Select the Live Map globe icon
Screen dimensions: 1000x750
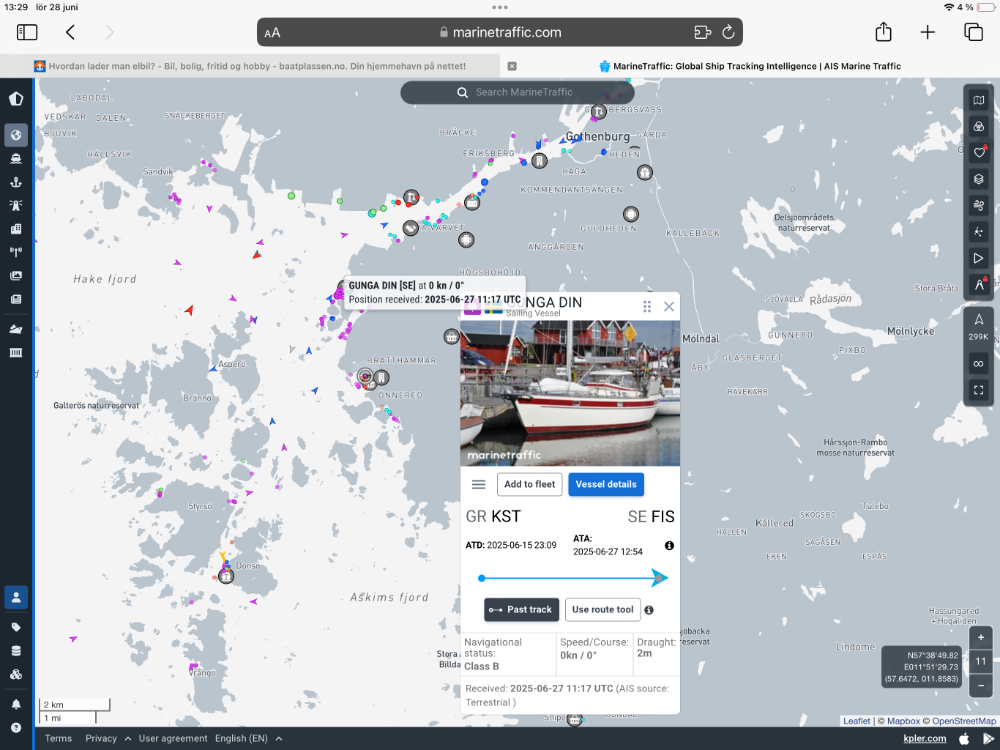pos(16,135)
